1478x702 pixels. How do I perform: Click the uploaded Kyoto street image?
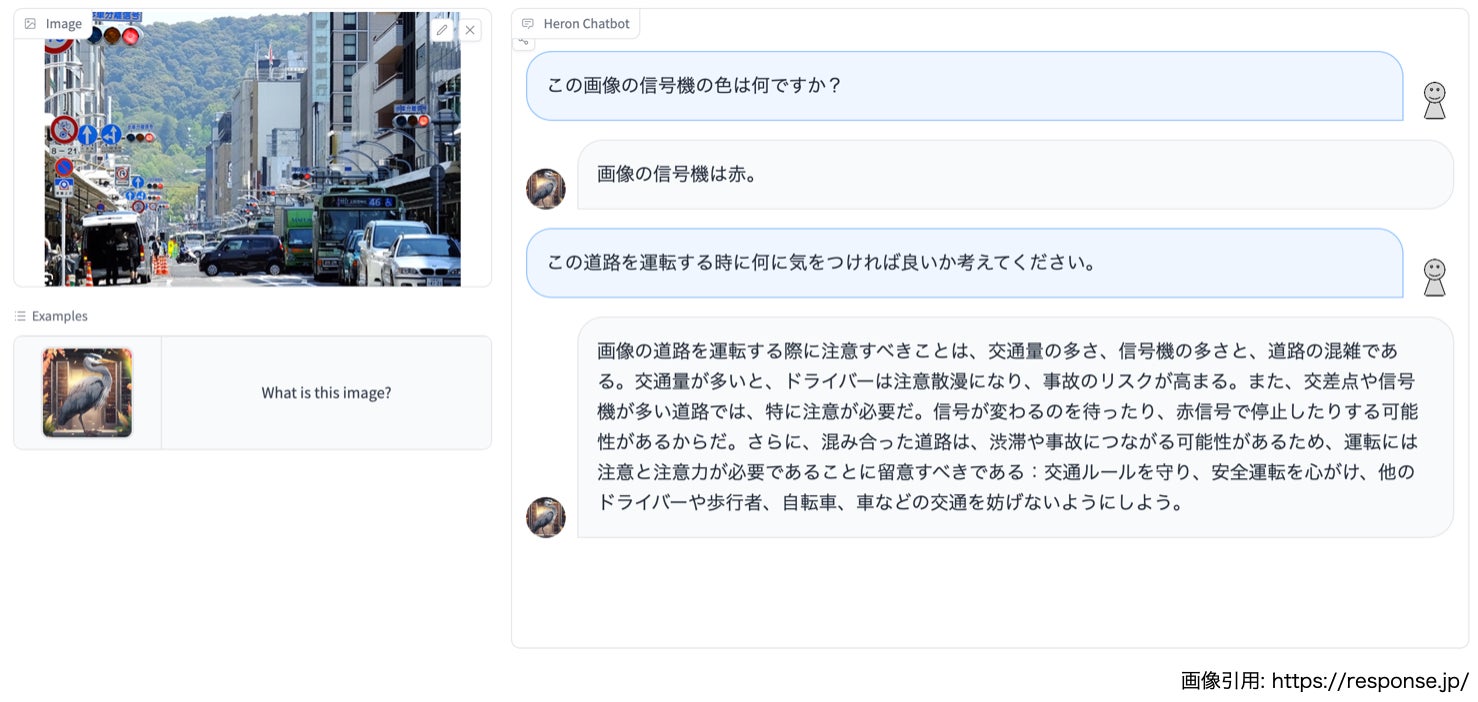pos(252,150)
